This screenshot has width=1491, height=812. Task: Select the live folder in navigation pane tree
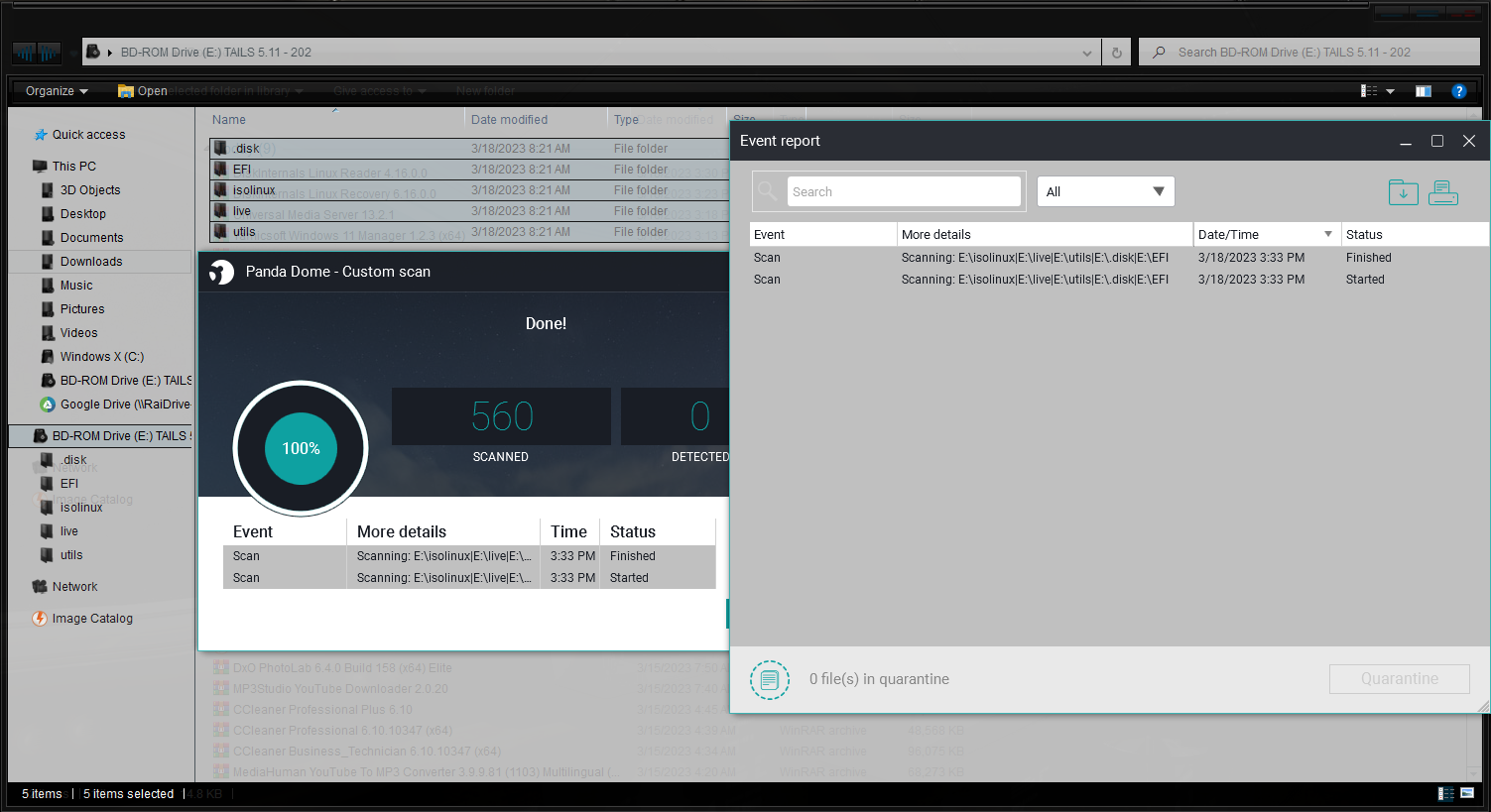click(x=69, y=531)
